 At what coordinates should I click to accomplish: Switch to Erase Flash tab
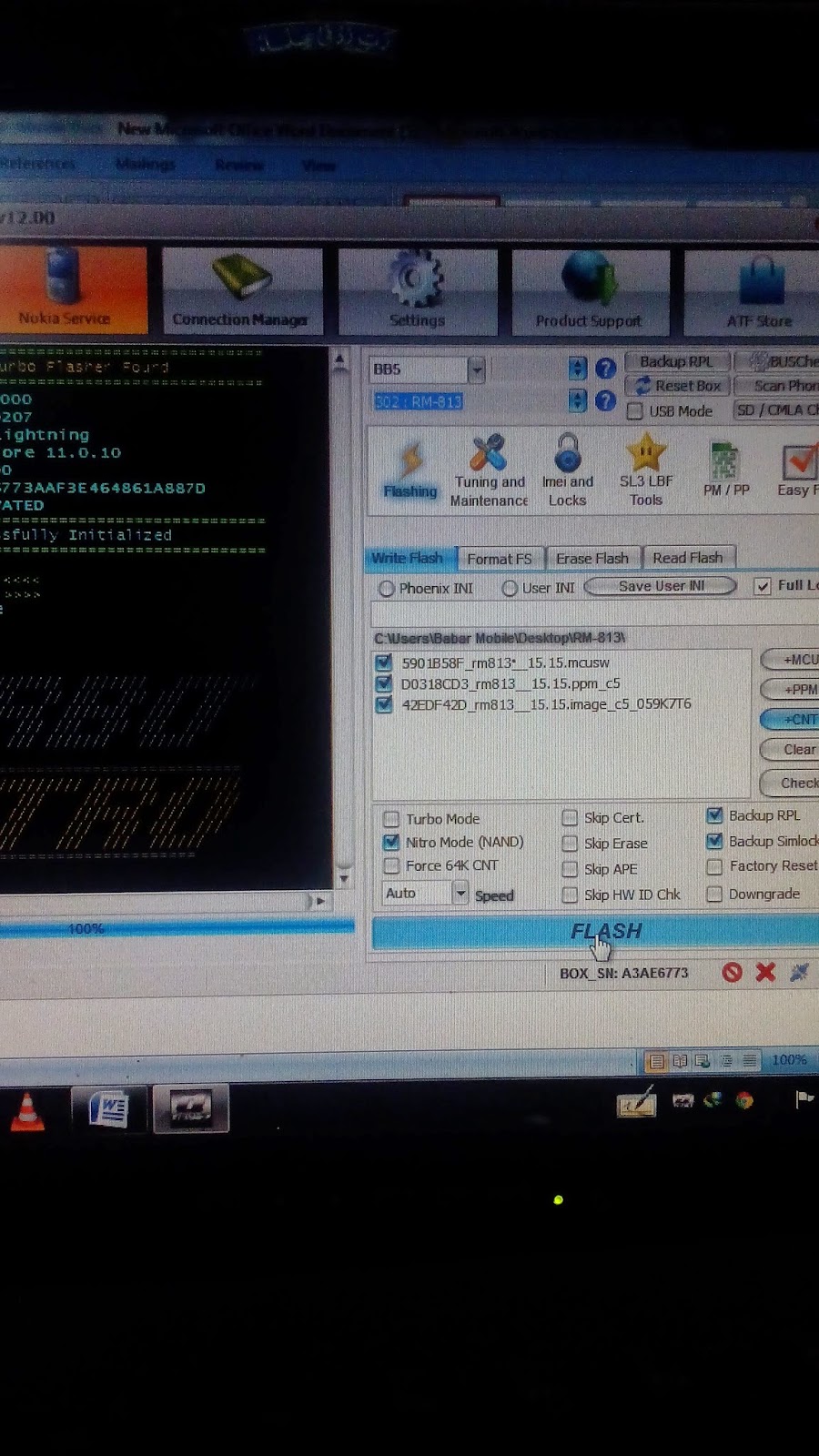click(592, 558)
